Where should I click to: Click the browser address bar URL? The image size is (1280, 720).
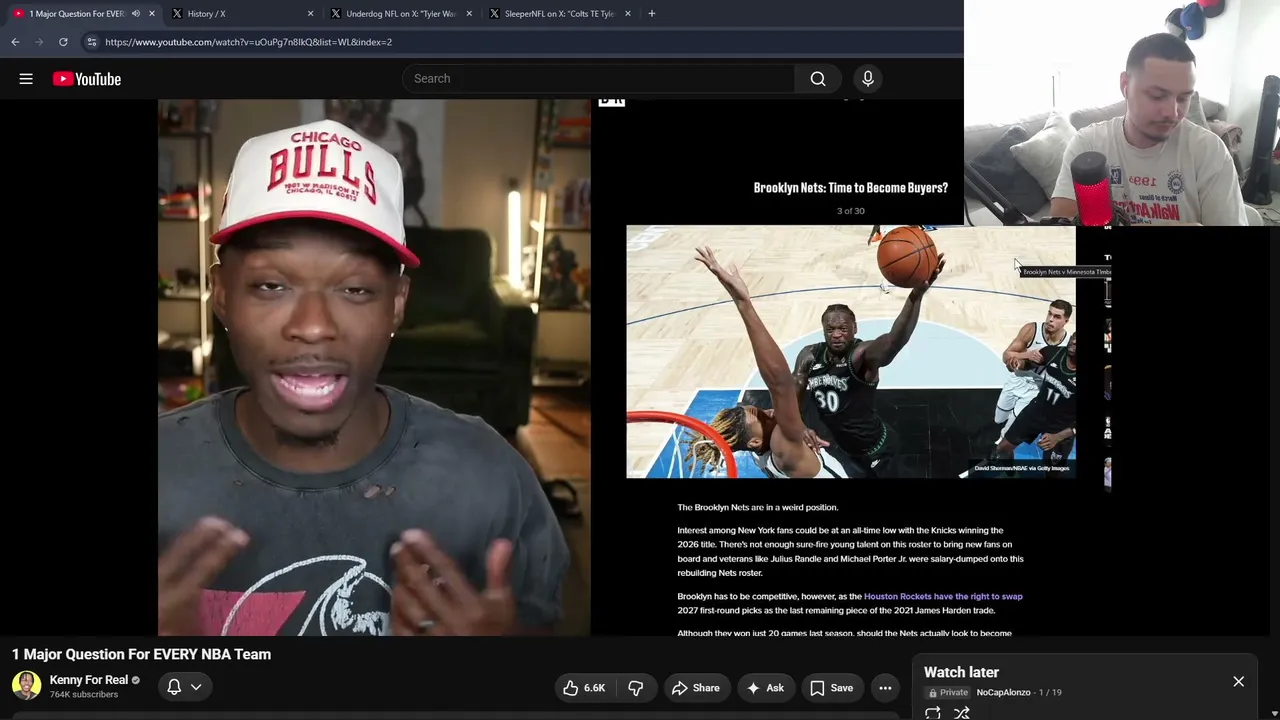248,42
